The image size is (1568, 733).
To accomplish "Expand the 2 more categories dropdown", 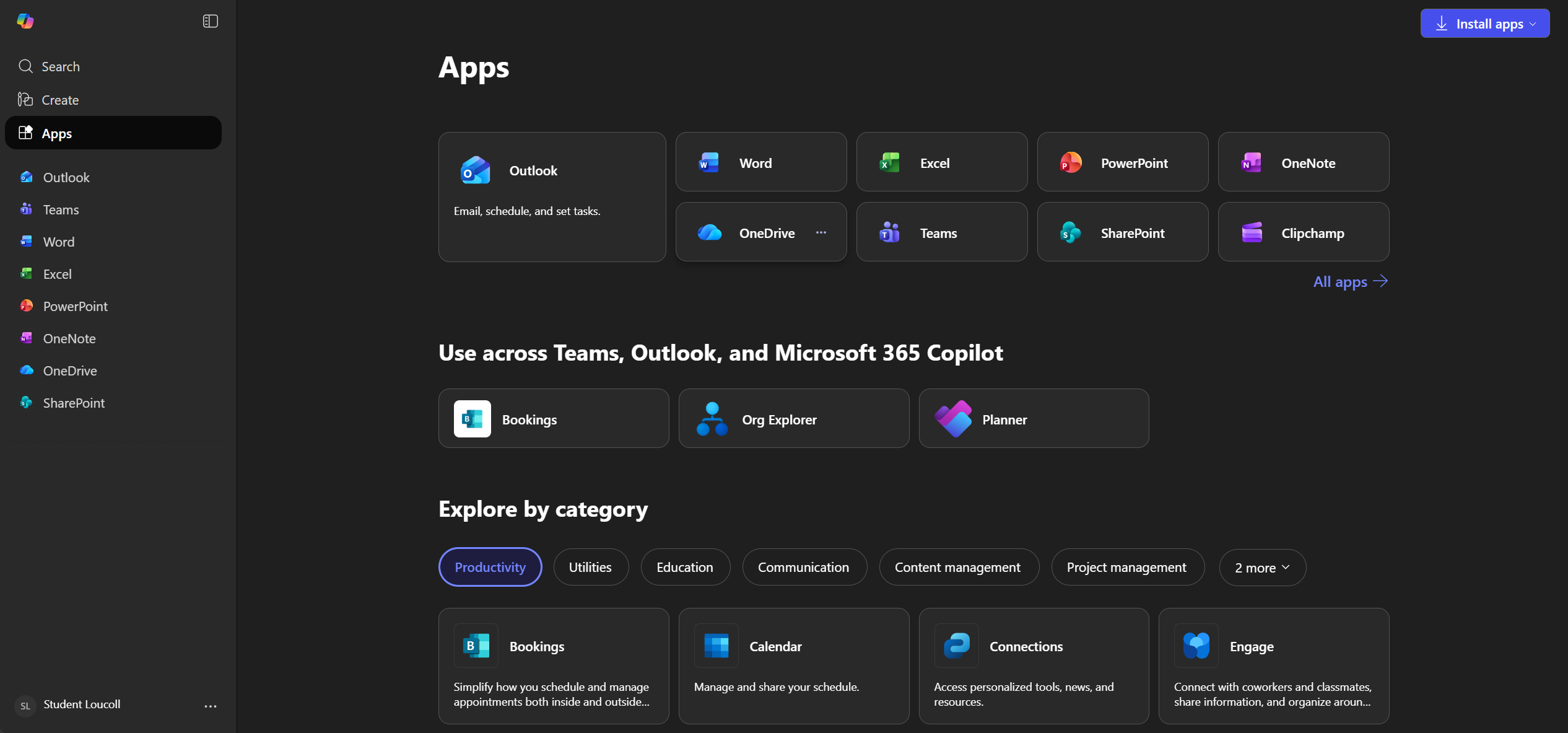I will [x=1263, y=567].
